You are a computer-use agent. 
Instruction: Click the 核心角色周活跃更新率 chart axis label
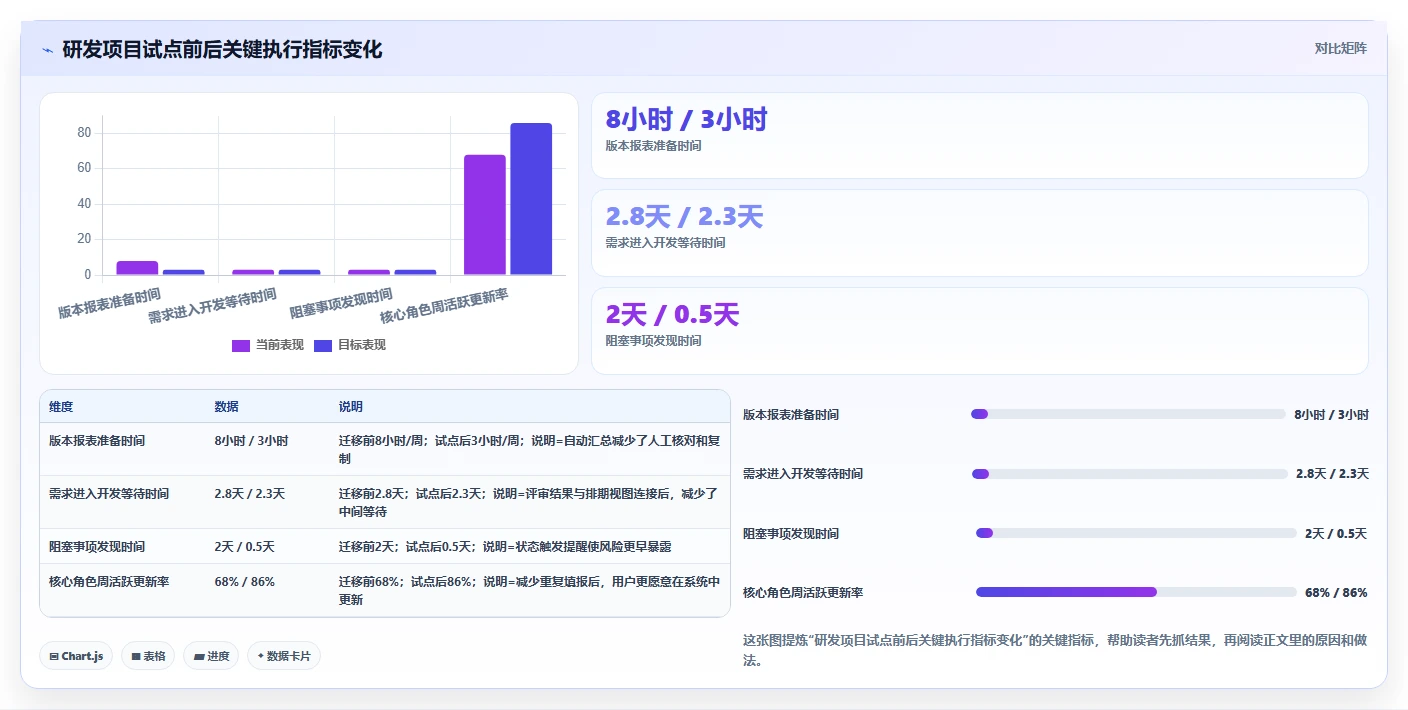click(445, 306)
